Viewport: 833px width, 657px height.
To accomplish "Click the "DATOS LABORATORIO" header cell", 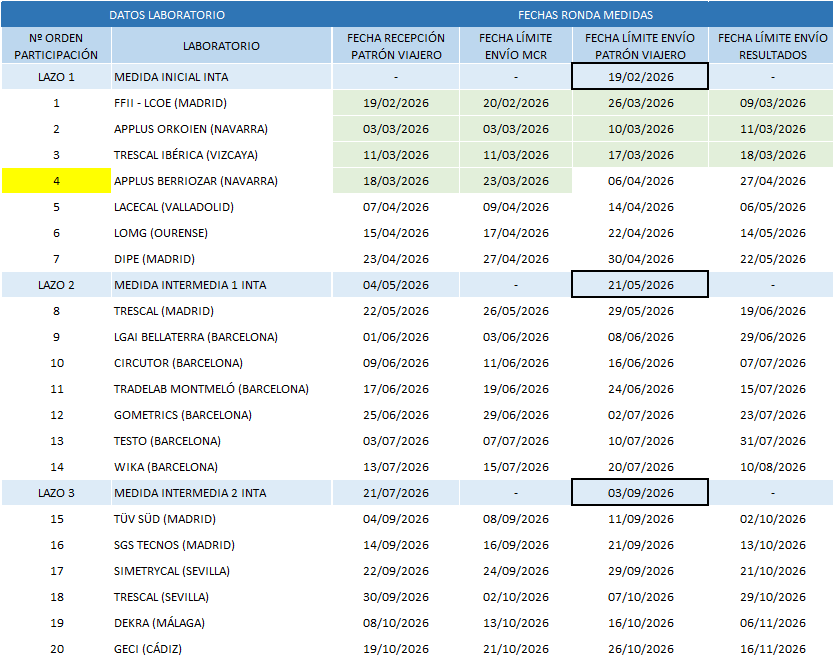I will coord(166,15).
